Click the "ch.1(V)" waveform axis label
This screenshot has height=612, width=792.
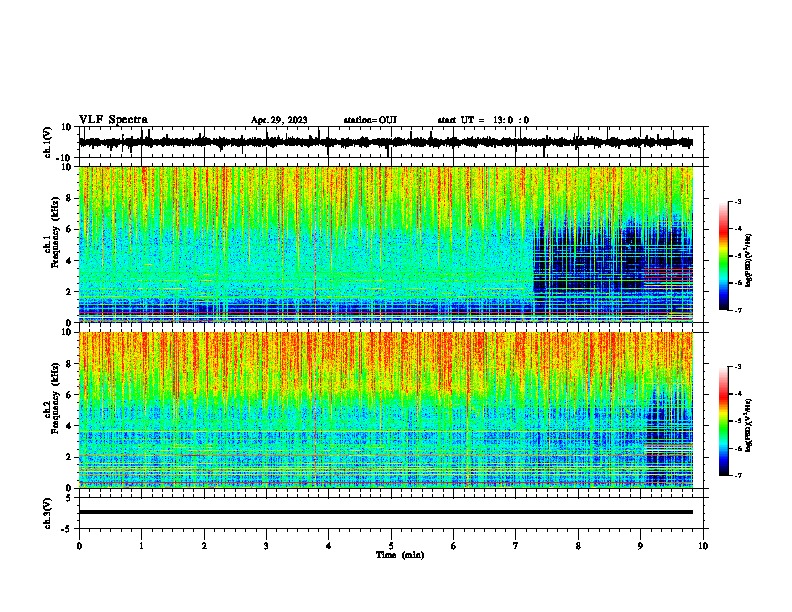pos(48,142)
